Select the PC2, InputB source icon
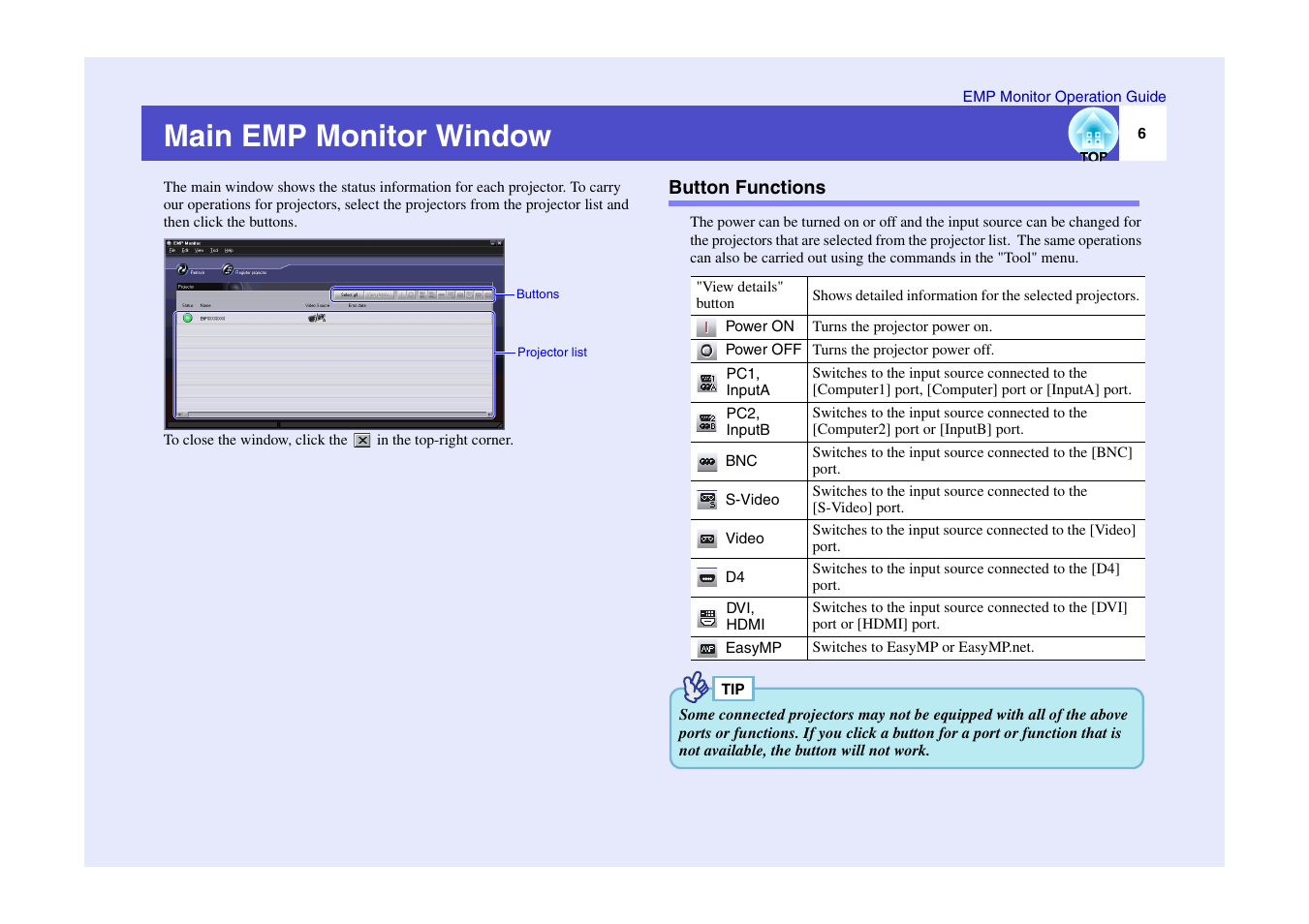The image size is (1309, 924). 707,422
